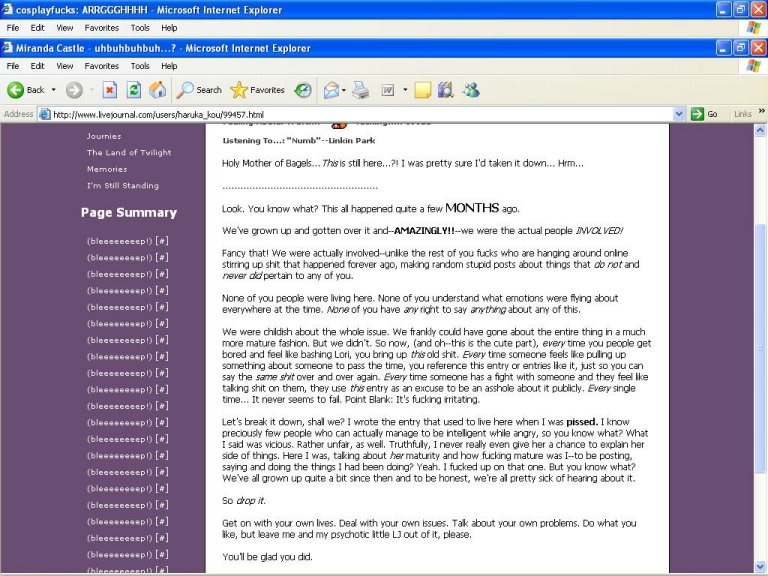Click the Mail envelope icon

pos(331,90)
